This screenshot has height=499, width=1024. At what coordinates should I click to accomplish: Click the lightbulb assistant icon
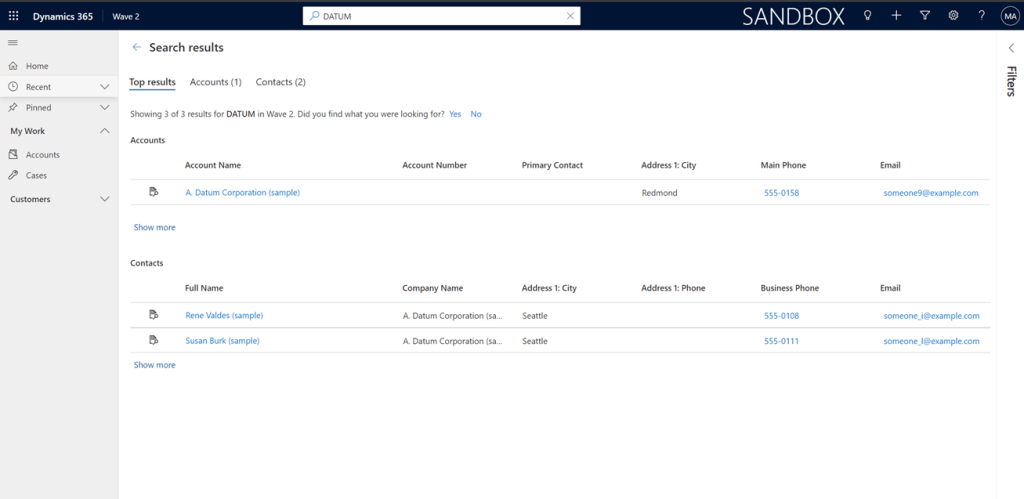pos(867,16)
